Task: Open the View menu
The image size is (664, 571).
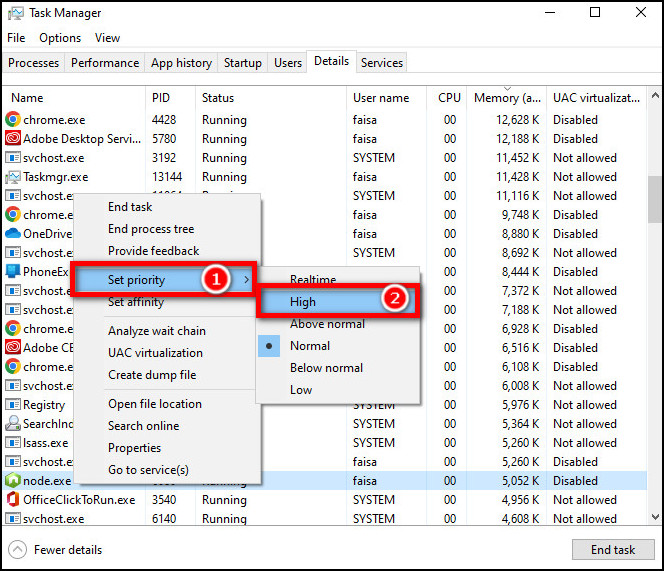Action: click(107, 38)
